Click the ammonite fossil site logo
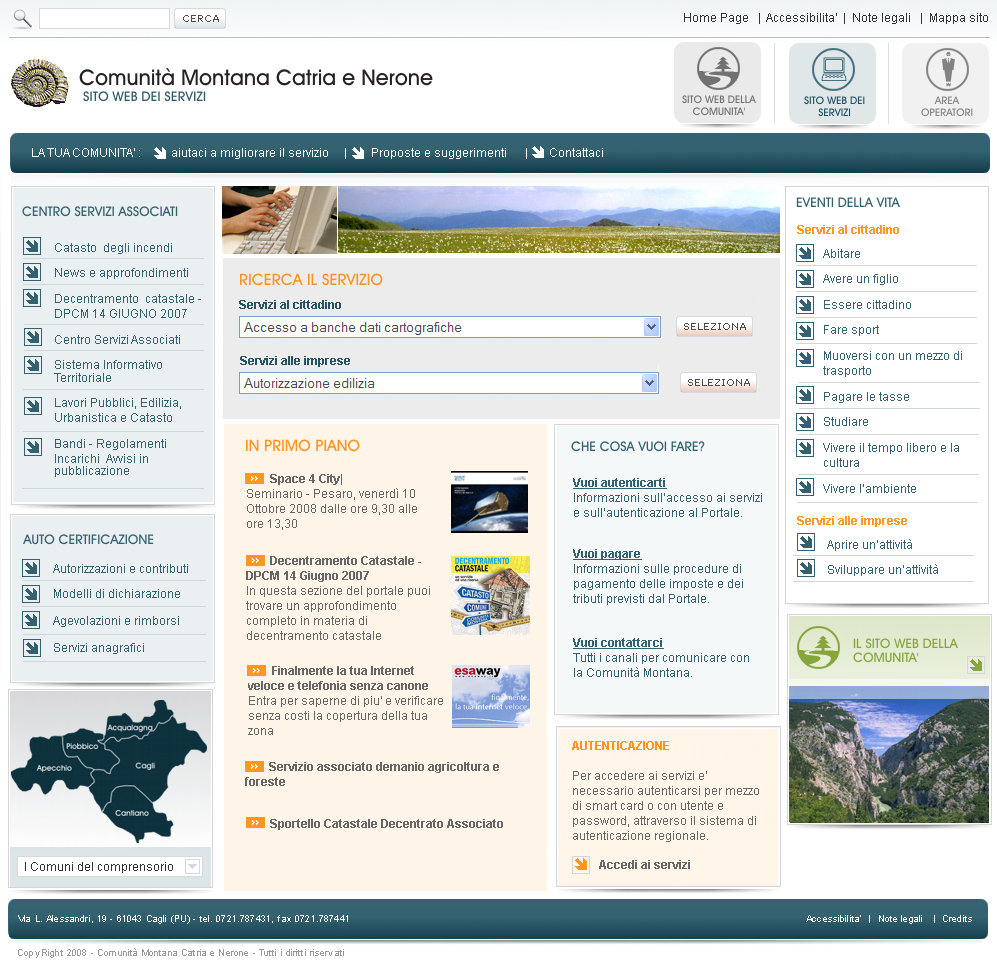Image resolution: width=997 pixels, height=968 pixels. coord(39,83)
